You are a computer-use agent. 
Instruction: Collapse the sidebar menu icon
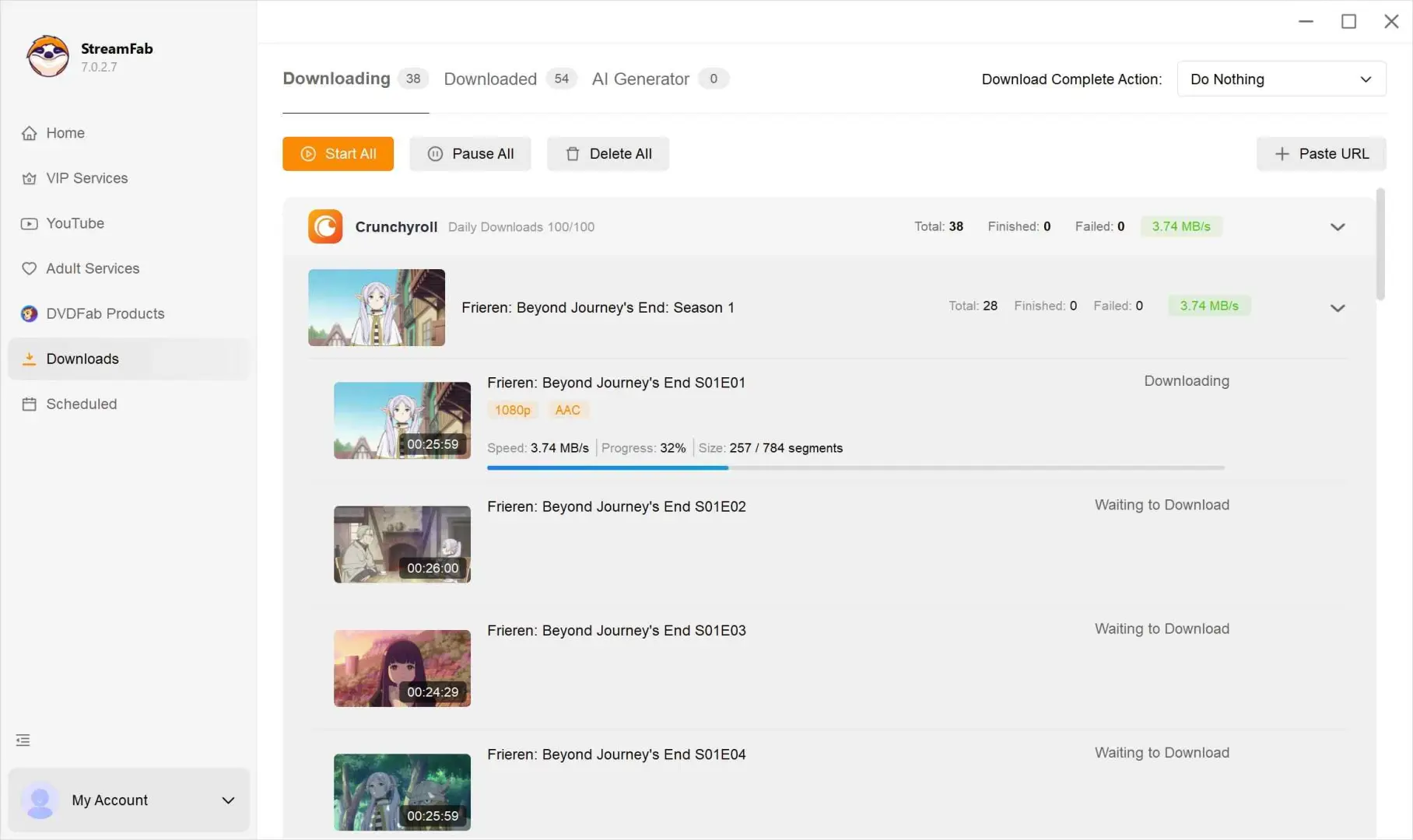tap(23, 740)
